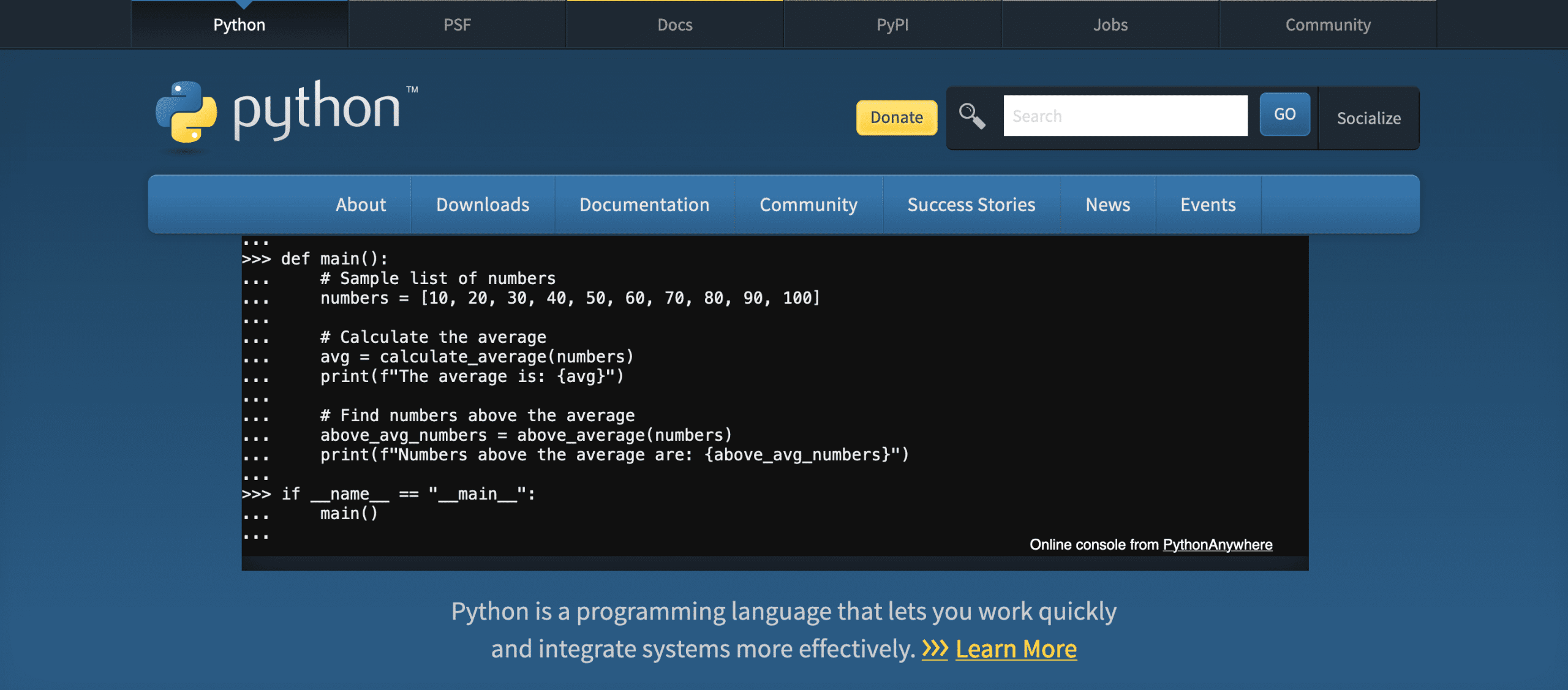Click the yellow Donate button
The image size is (1568, 690).
click(x=897, y=117)
